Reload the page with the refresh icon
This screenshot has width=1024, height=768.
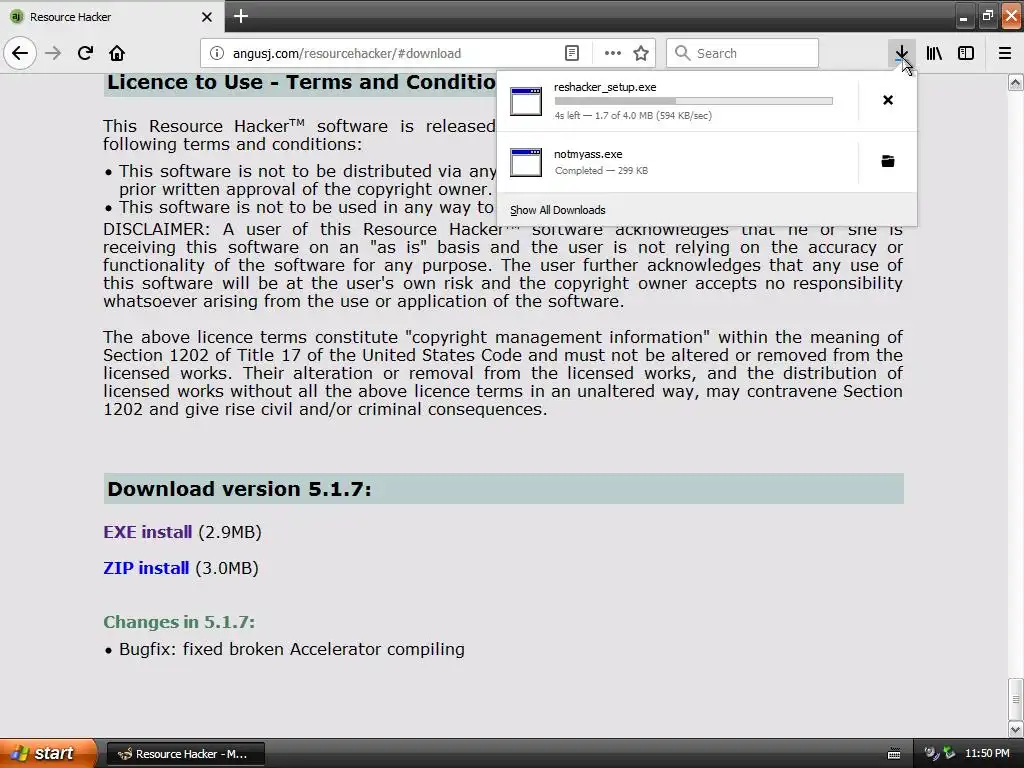coord(85,53)
